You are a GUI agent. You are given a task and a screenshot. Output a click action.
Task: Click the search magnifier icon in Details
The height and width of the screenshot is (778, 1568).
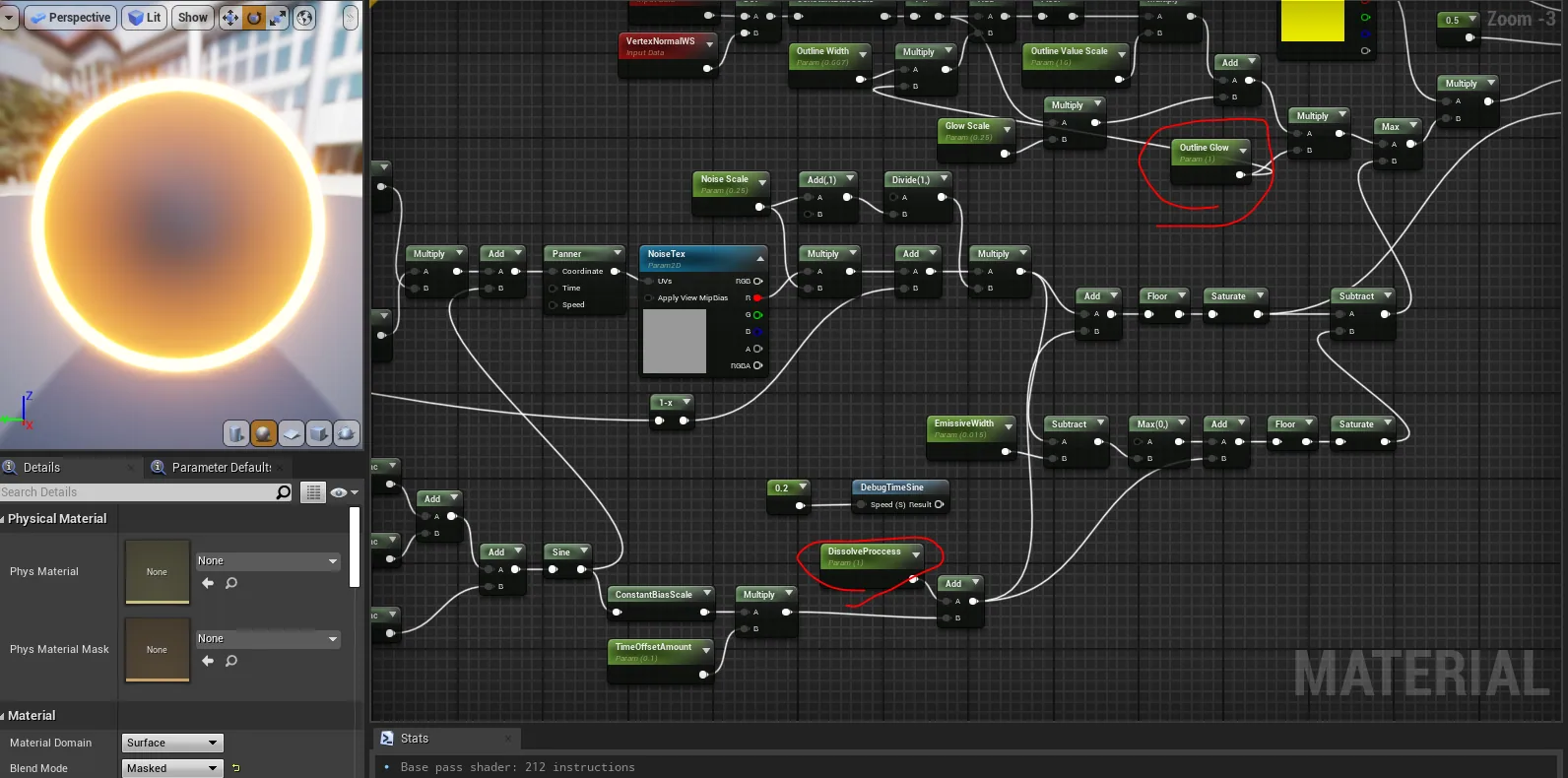284,492
